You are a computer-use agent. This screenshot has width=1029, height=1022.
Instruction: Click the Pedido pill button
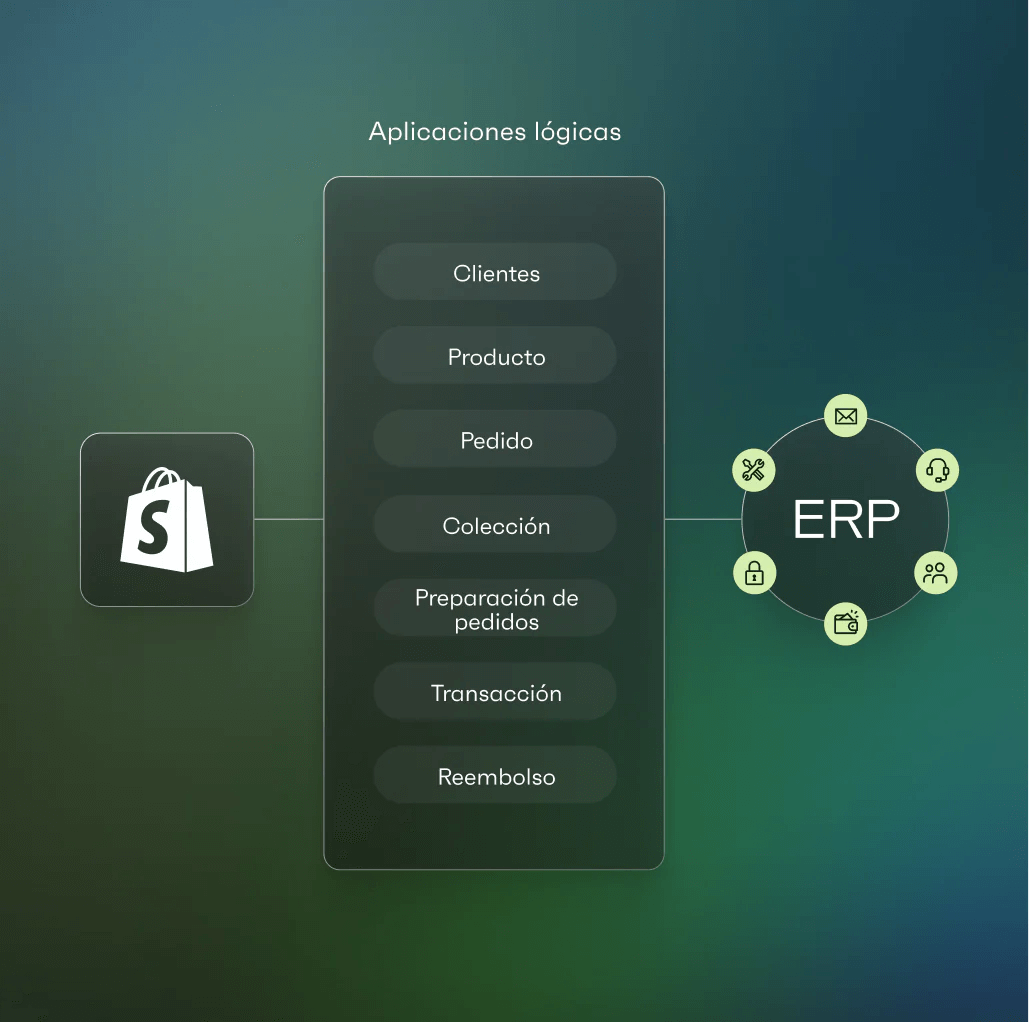pyautogui.click(x=495, y=440)
